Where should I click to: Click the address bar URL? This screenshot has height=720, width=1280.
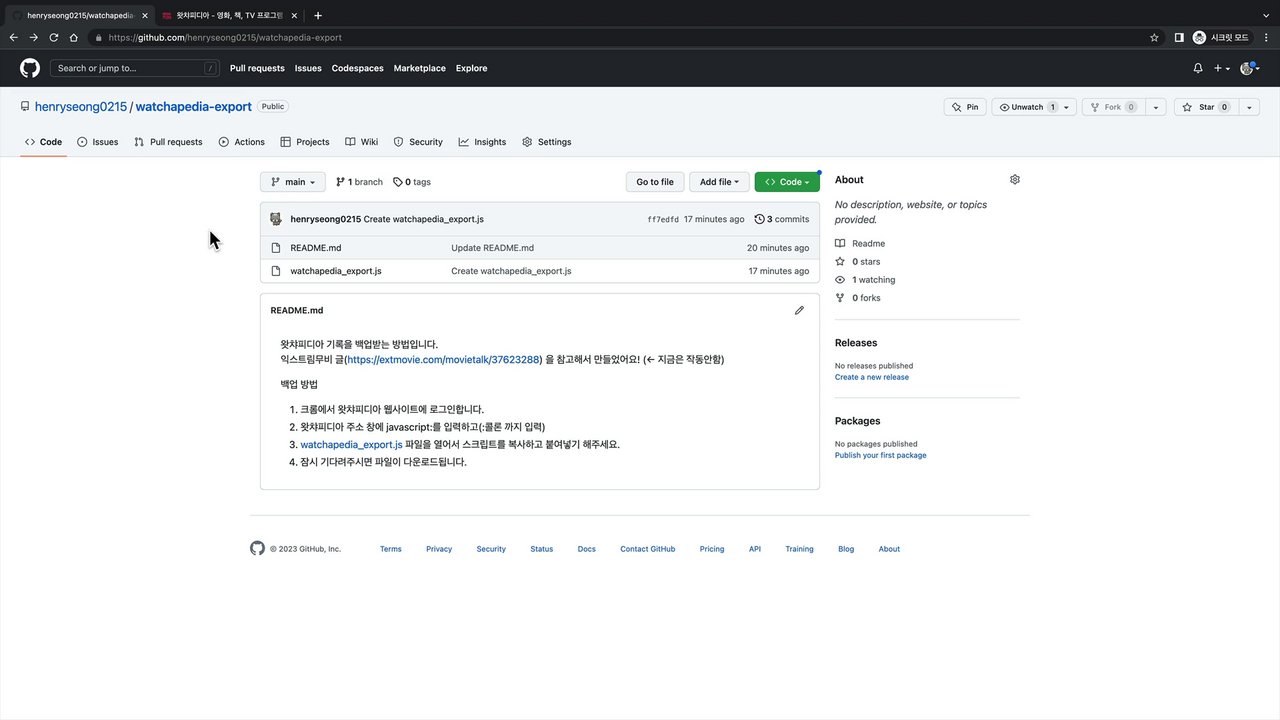225,37
